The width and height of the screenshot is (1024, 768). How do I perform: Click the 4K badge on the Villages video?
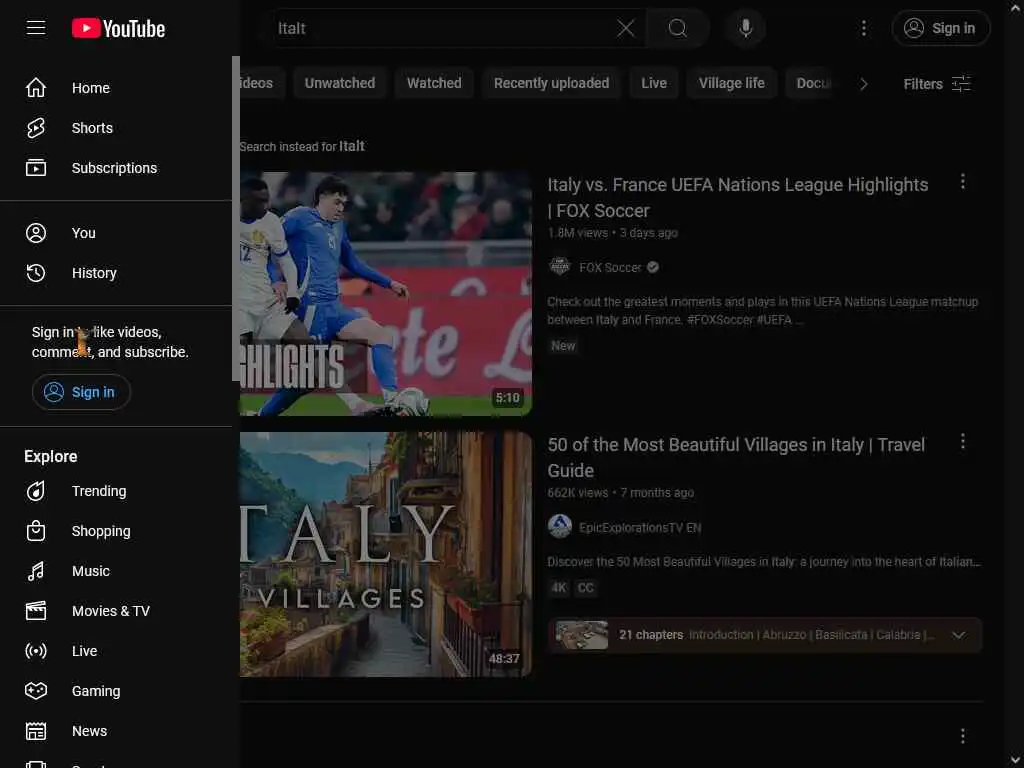click(559, 588)
